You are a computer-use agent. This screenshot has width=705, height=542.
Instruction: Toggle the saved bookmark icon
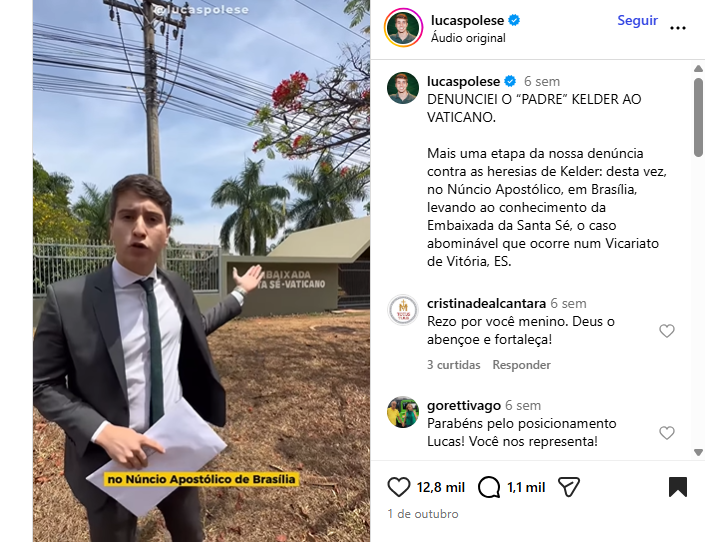click(678, 487)
